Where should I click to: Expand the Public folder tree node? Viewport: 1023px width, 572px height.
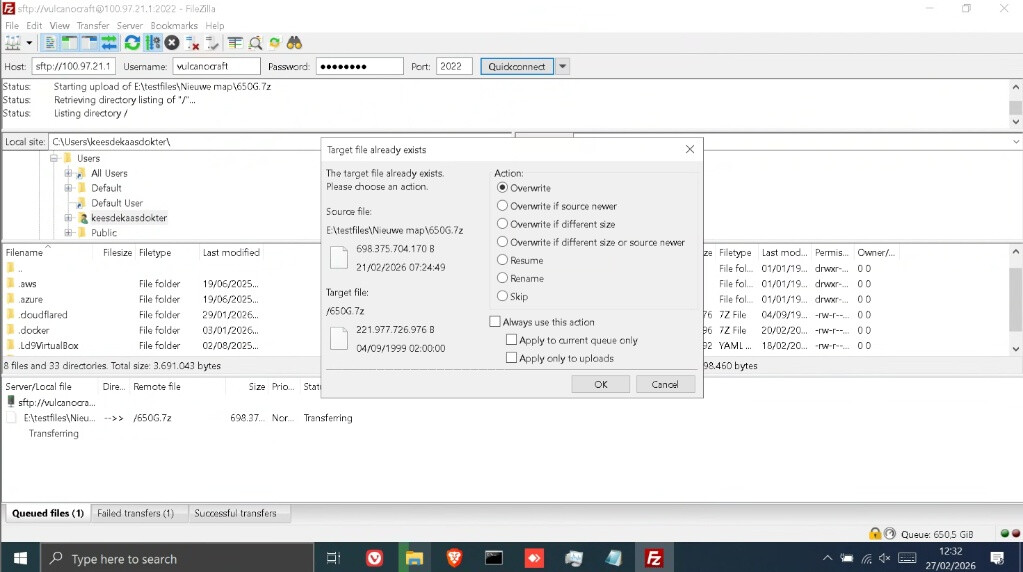tap(69, 232)
